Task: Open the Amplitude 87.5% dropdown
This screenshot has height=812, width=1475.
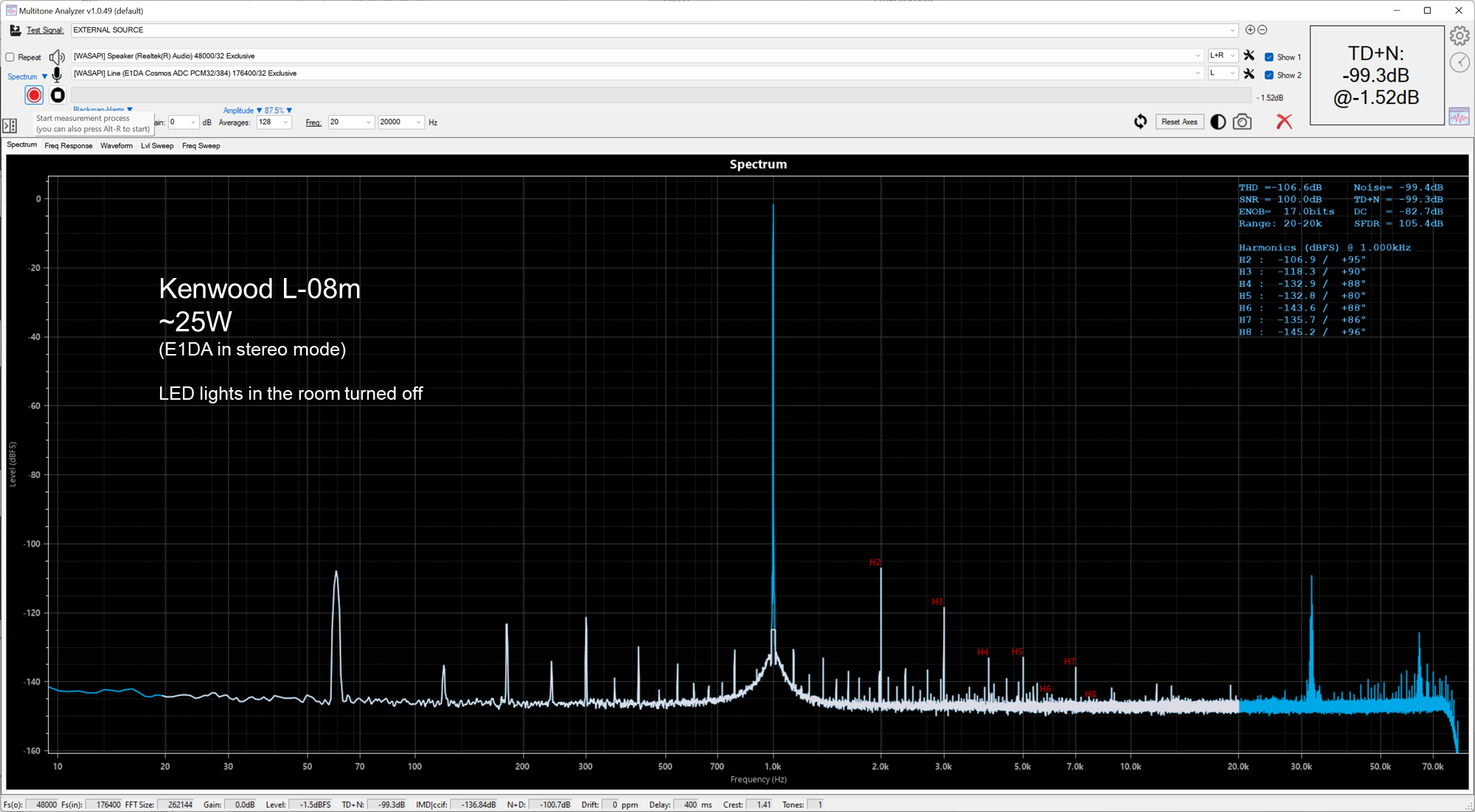Action: (x=257, y=111)
